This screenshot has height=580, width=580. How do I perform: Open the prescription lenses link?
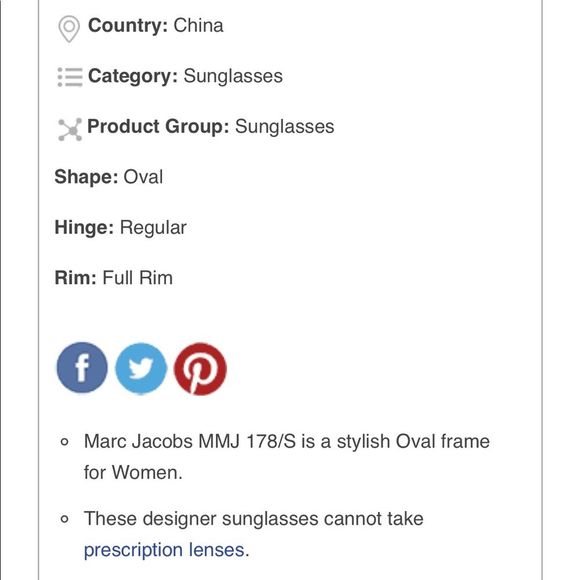point(164,550)
